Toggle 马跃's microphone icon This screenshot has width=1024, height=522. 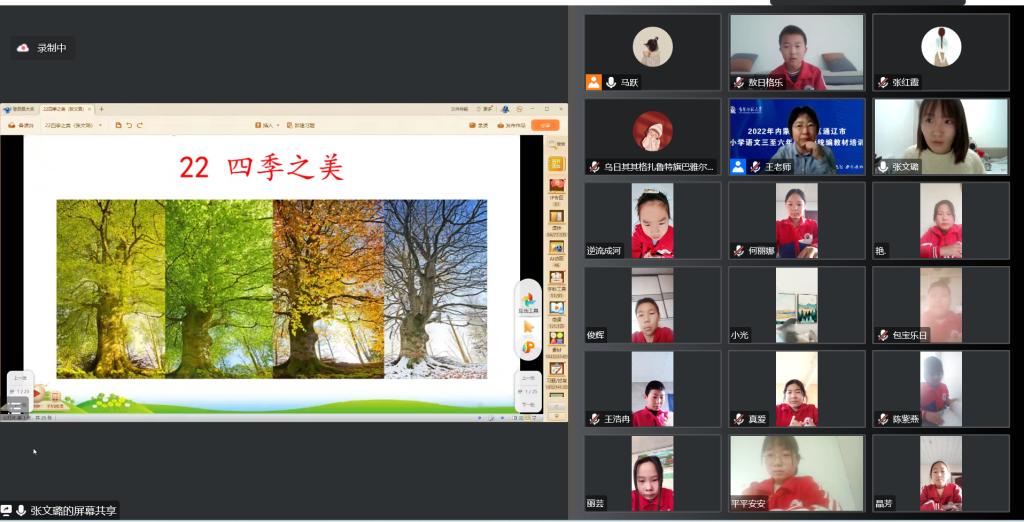click(x=610, y=83)
